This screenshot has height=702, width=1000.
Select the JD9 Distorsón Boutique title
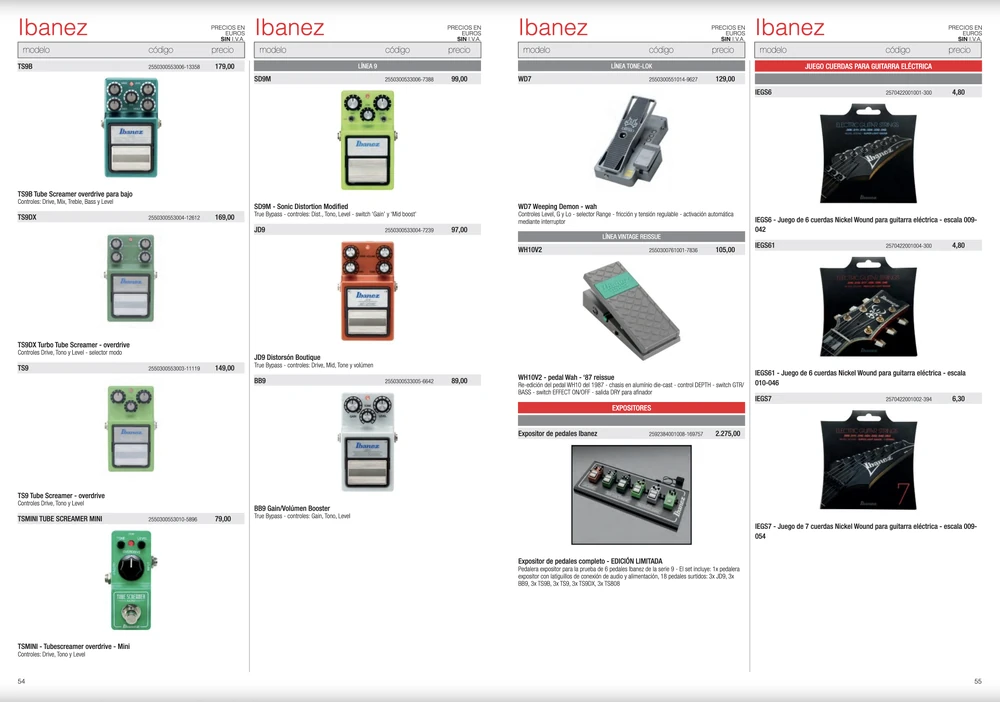[287, 358]
